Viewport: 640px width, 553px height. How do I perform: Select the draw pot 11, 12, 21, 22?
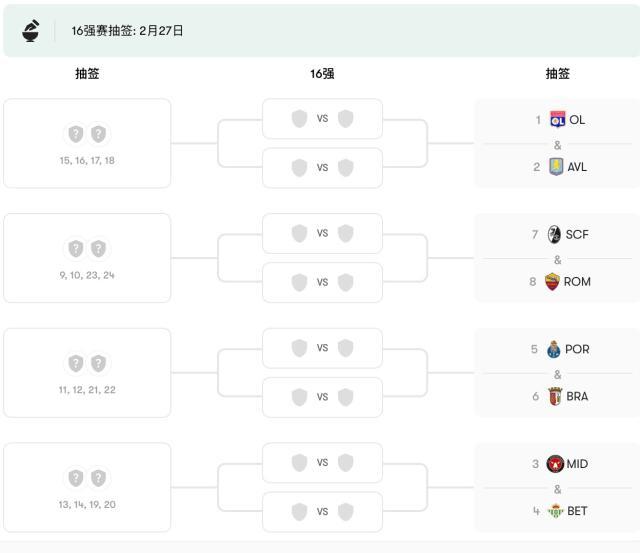(87, 373)
